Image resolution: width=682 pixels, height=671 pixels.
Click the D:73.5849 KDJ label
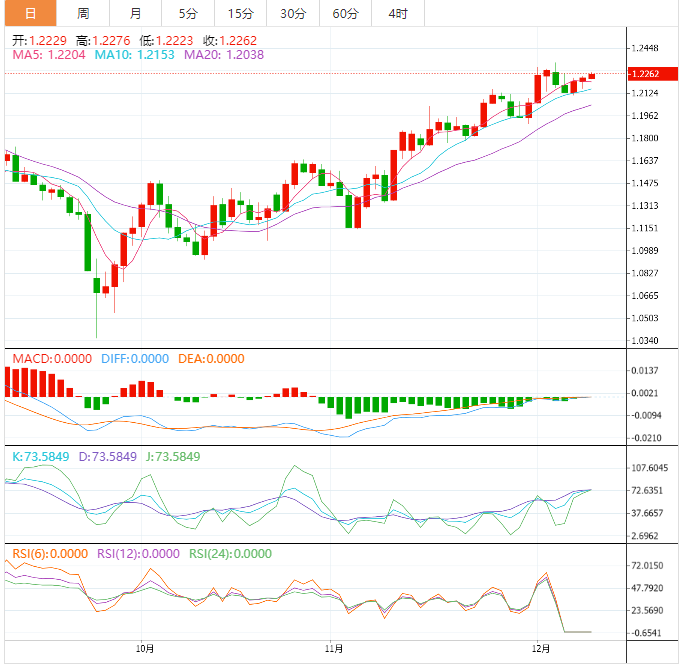tap(107, 457)
